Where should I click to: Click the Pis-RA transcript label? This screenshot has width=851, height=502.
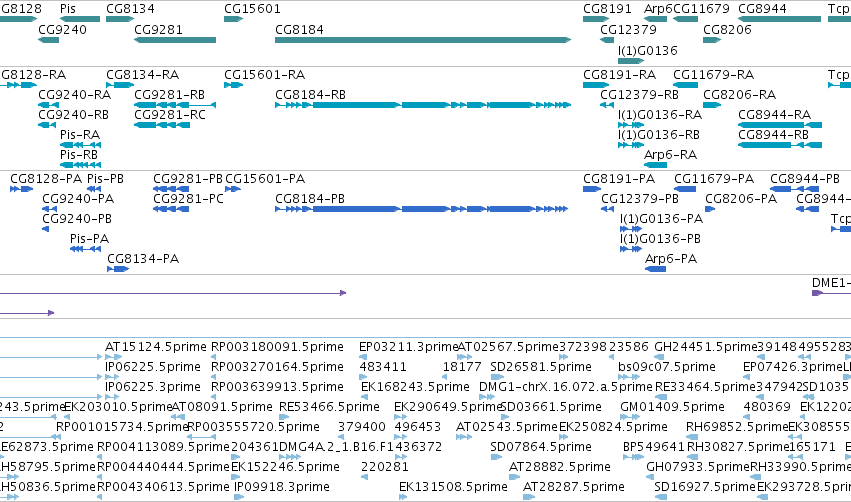point(80,135)
